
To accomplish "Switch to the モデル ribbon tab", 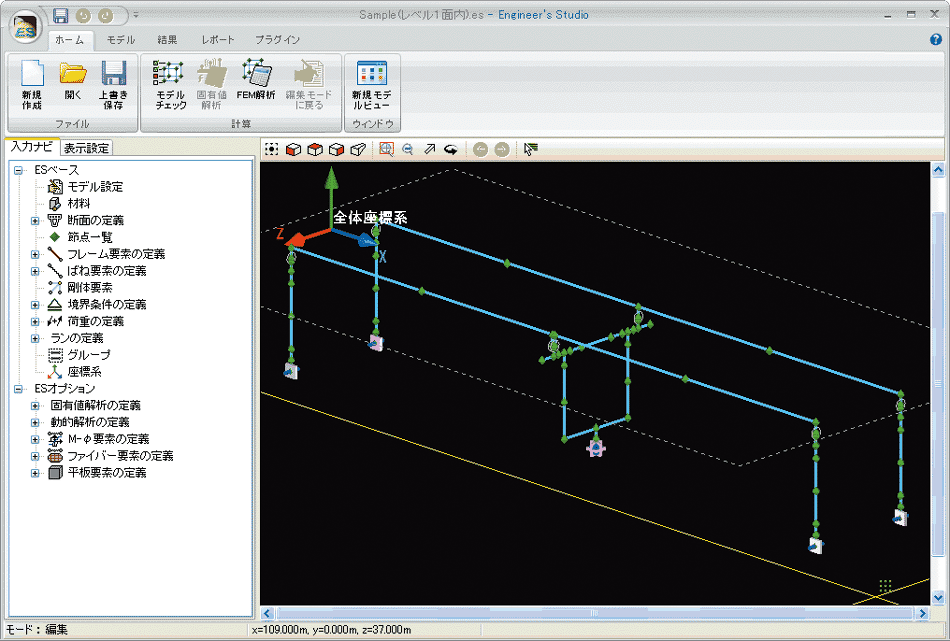I will click(x=121, y=40).
